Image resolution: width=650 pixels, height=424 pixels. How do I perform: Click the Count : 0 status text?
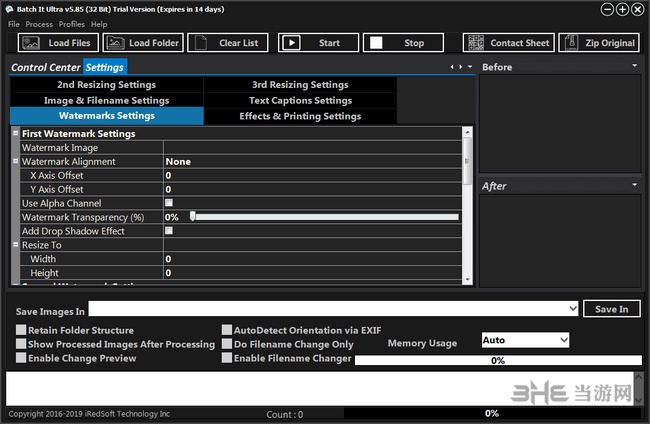[284, 414]
